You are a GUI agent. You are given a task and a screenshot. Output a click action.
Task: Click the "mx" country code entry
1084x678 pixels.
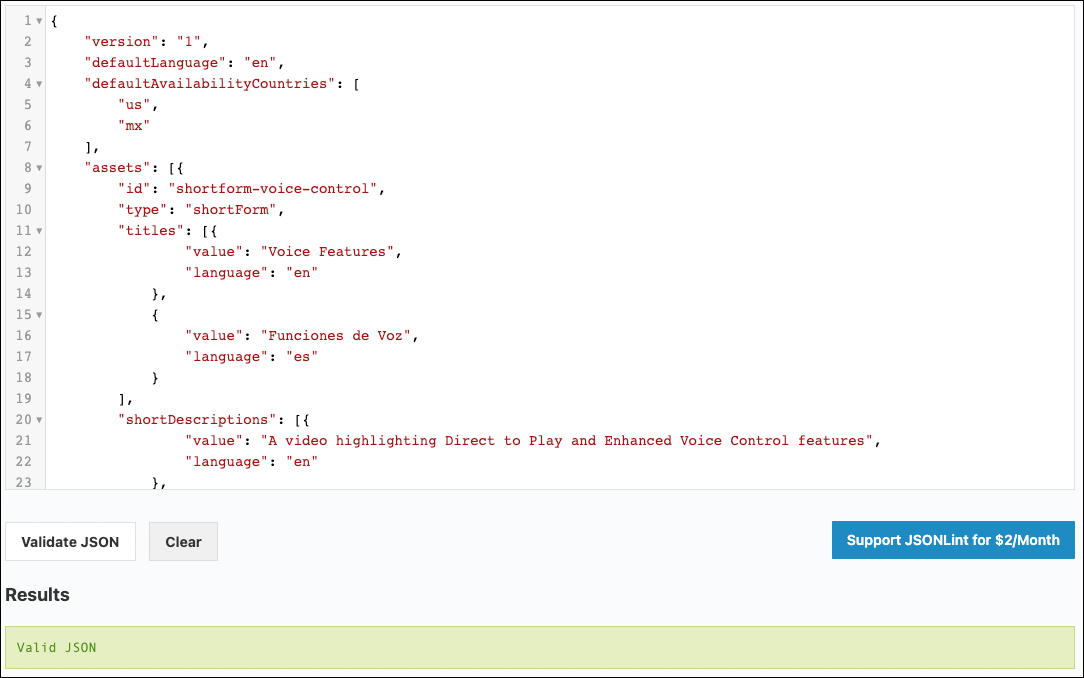(134, 126)
